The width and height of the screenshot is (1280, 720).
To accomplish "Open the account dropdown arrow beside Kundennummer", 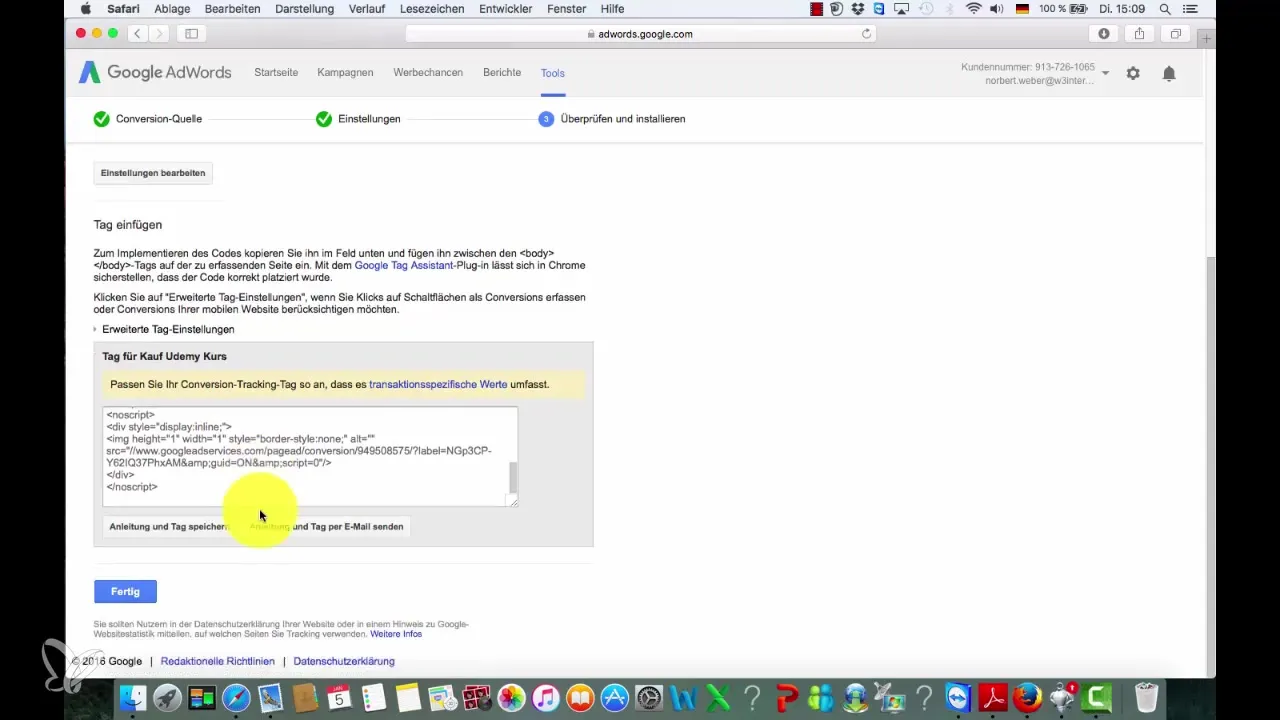I will point(1105,73).
